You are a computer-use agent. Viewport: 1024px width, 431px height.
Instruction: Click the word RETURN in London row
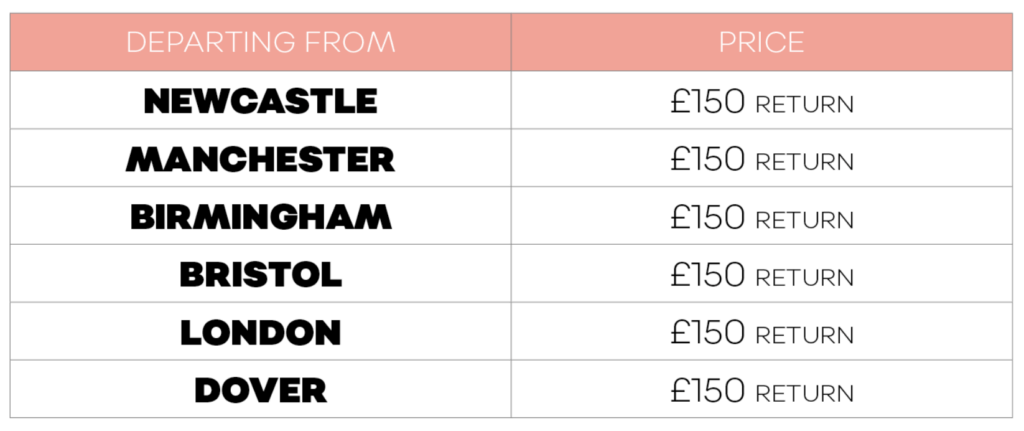[x=805, y=335]
